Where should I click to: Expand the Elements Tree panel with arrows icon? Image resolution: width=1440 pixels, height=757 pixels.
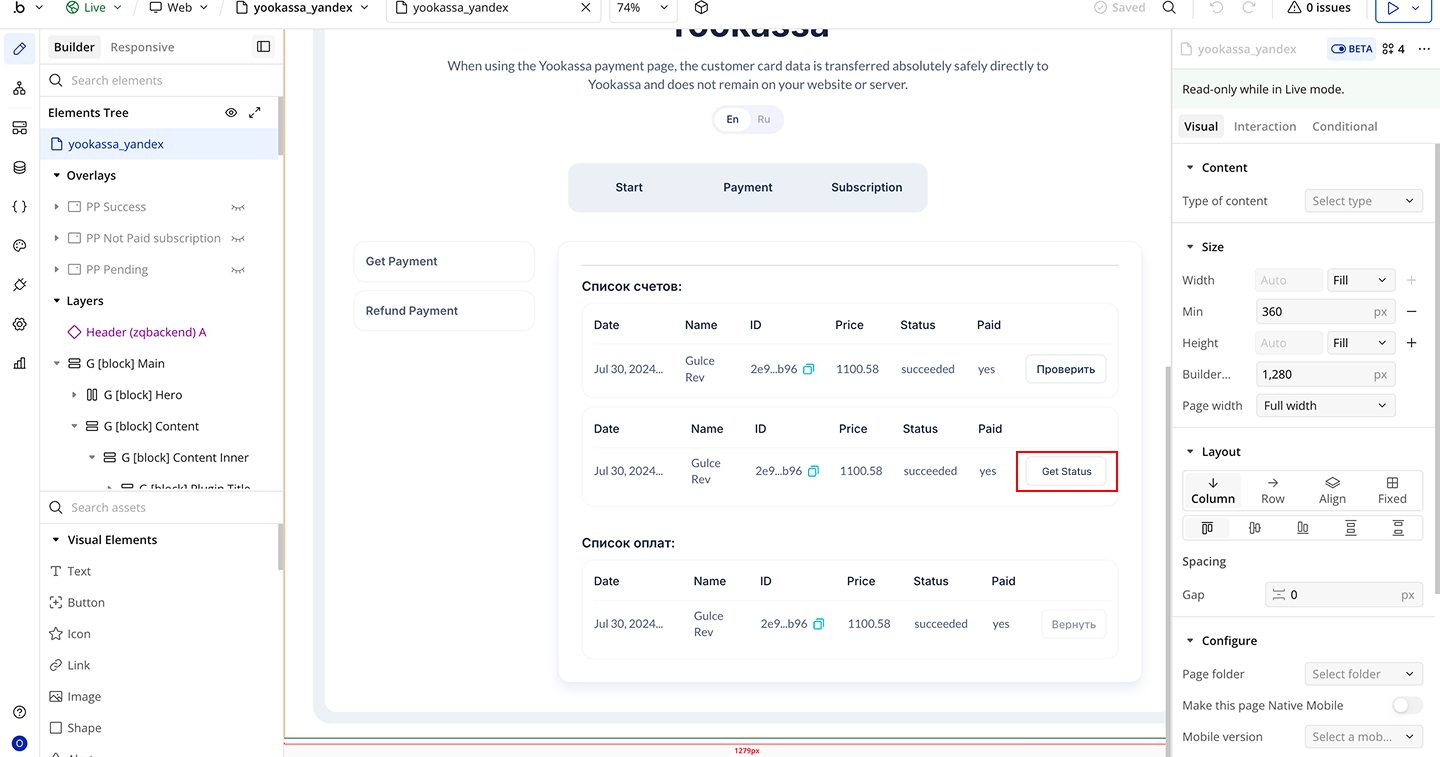[x=255, y=113]
